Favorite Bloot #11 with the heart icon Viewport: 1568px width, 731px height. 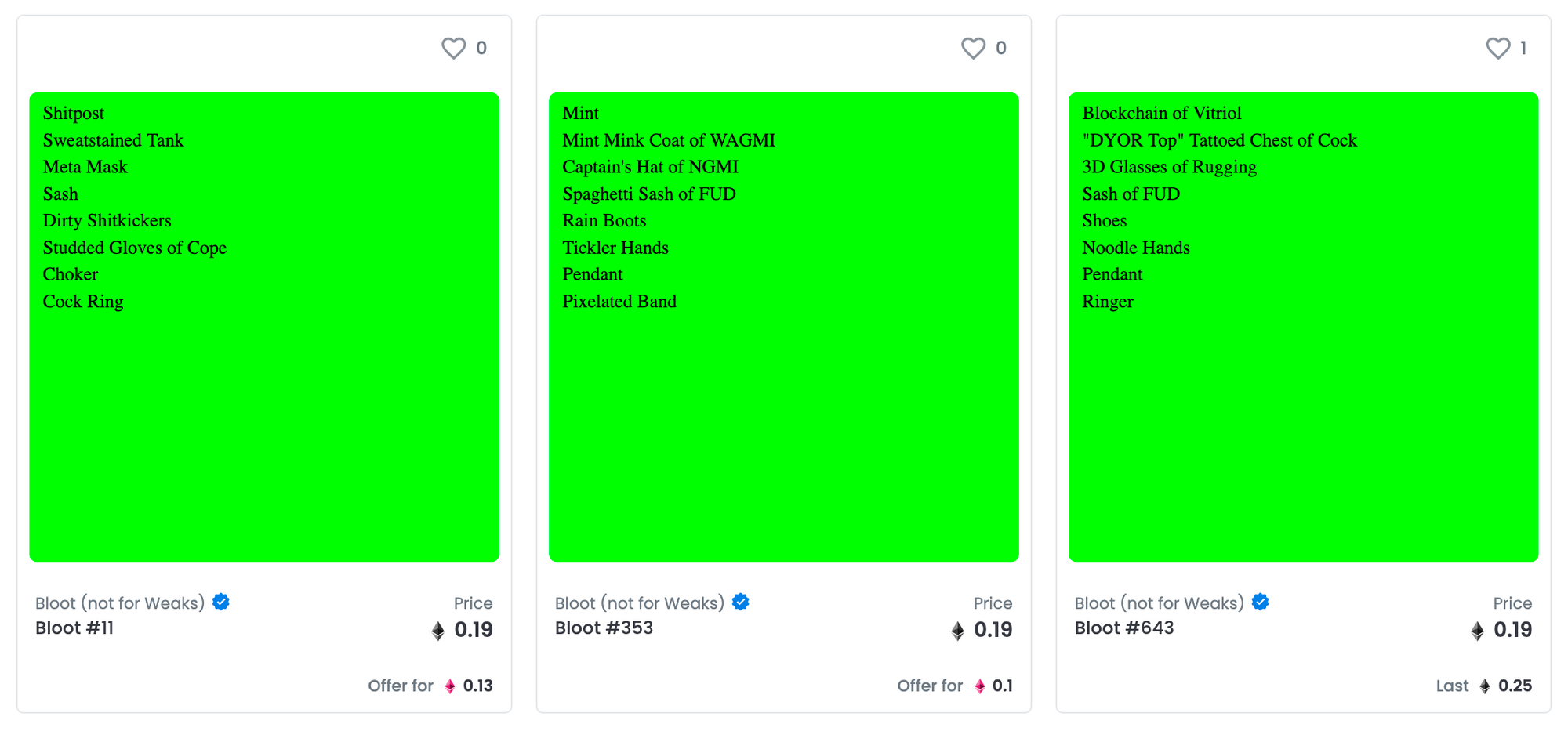click(x=453, y=49)
